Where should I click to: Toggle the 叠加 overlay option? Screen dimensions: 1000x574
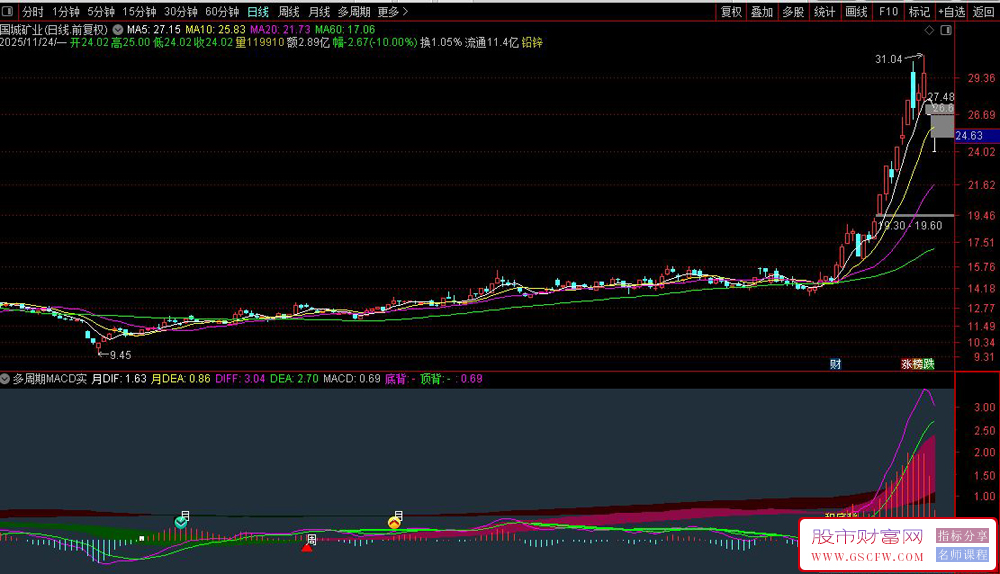point(762,12)
